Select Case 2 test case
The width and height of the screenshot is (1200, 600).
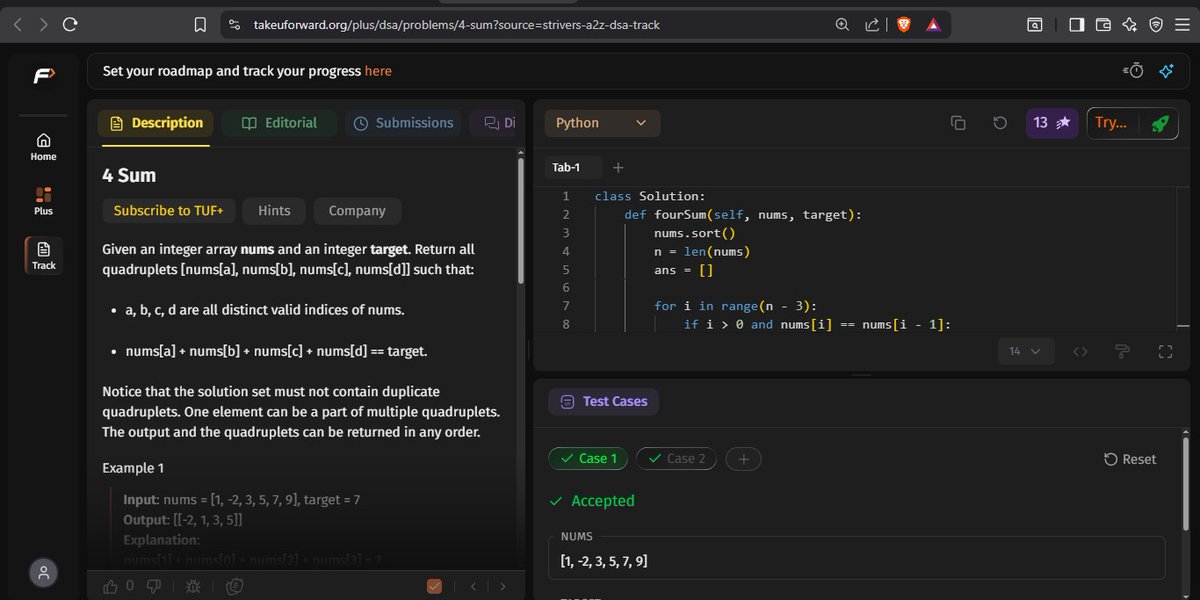[x=676, y=459]
